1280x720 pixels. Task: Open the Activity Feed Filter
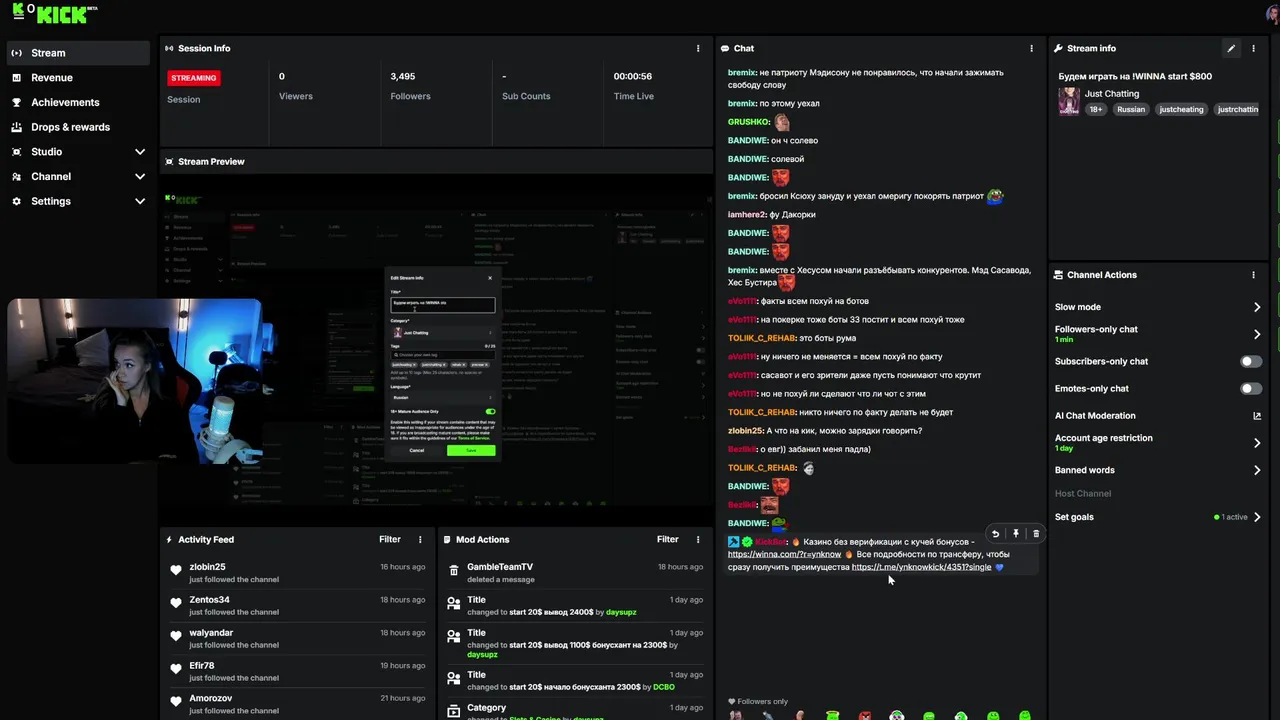coord(390,539)
